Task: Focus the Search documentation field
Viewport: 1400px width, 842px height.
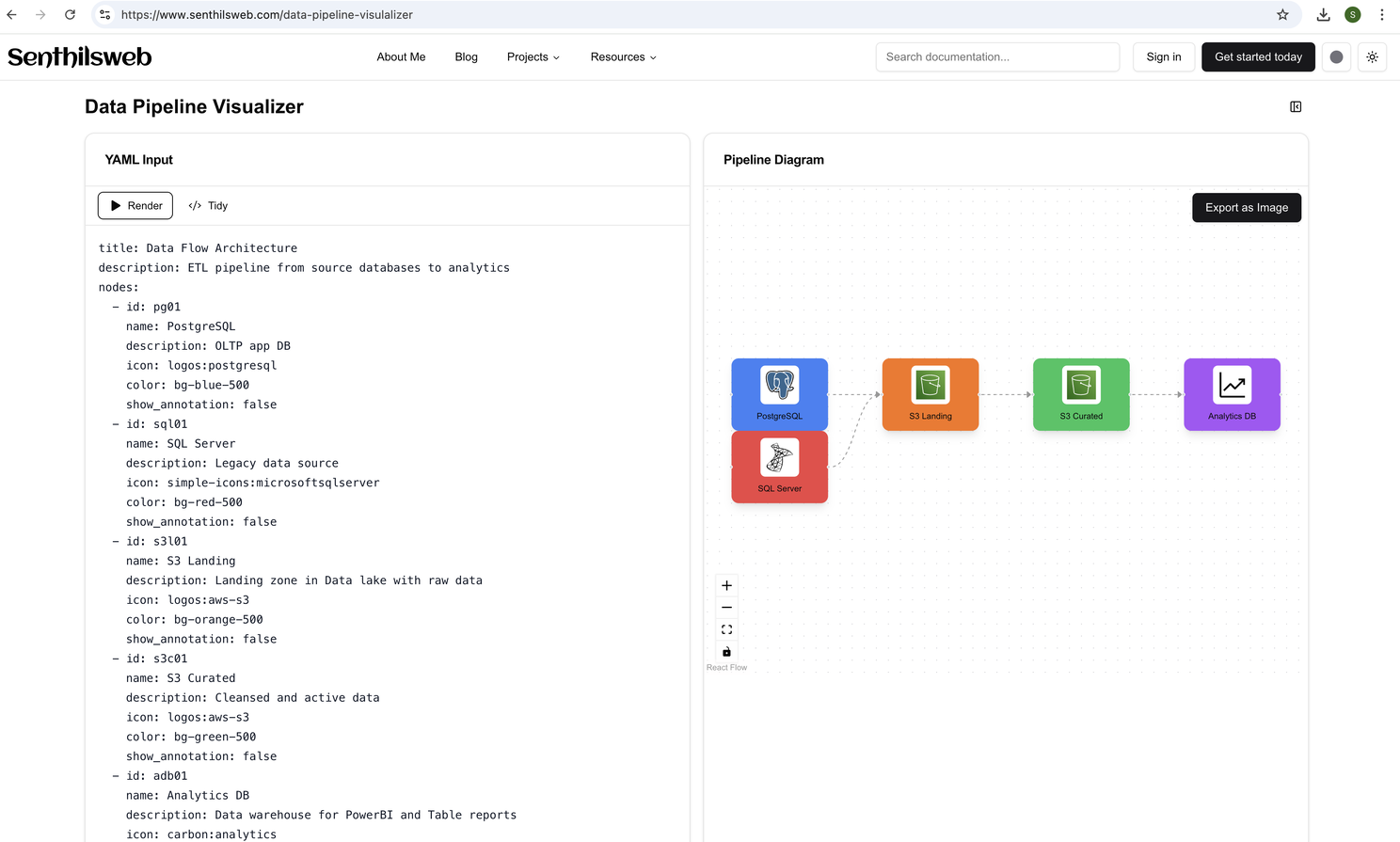Action: [x=997, y=57]
